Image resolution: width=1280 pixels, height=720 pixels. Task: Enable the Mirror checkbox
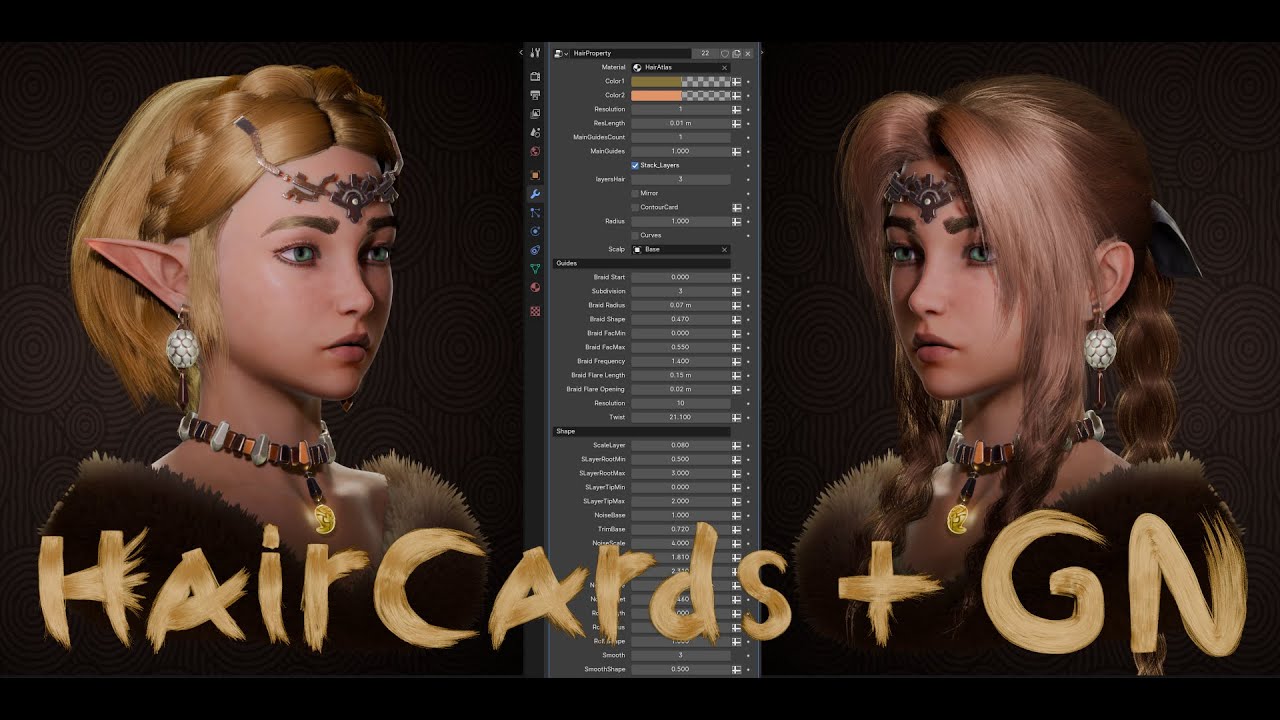pyautogui.click(x=635, y=193)
